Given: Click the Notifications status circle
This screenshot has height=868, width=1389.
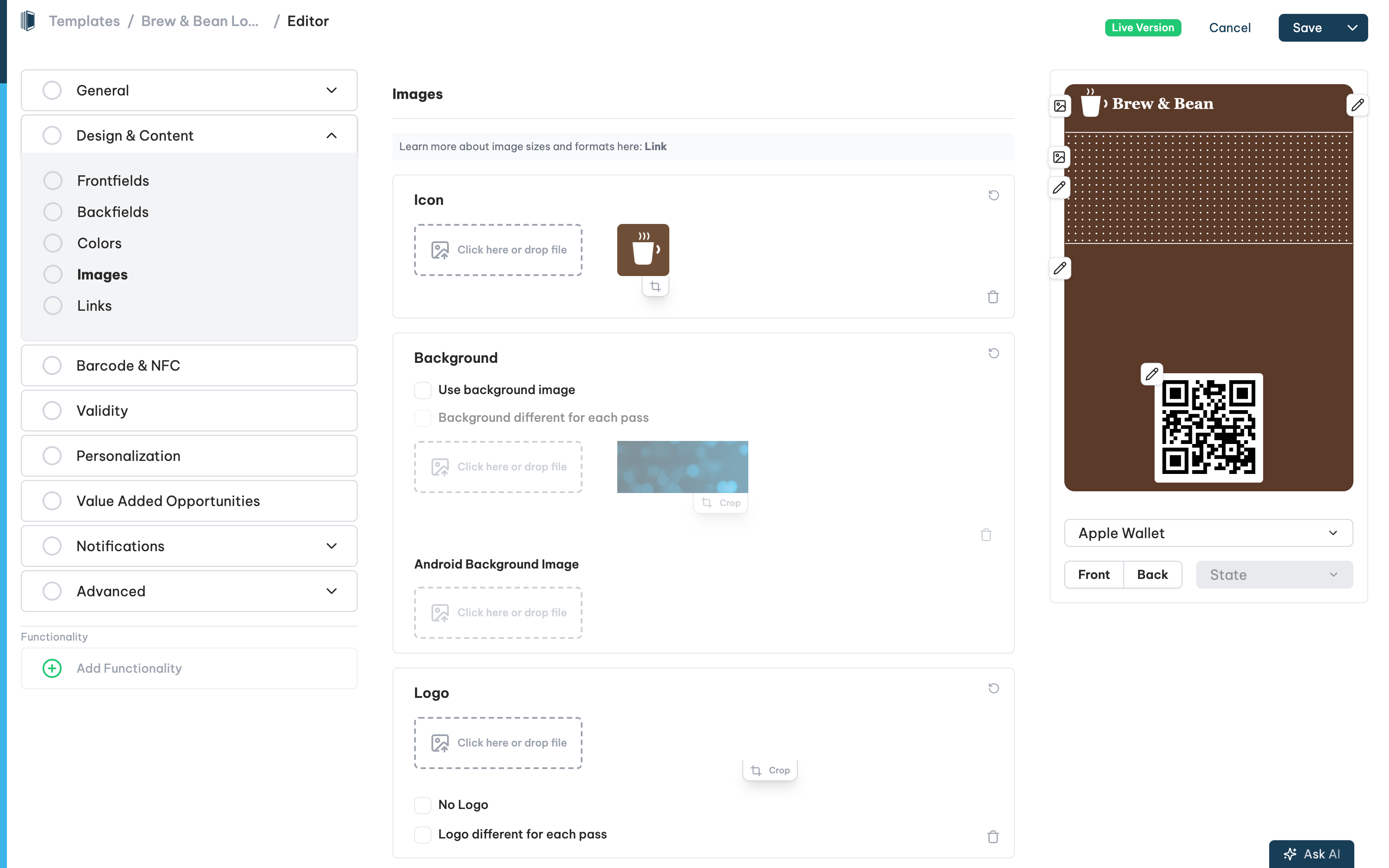Looking at the screenshot, I should coord(52,546).
